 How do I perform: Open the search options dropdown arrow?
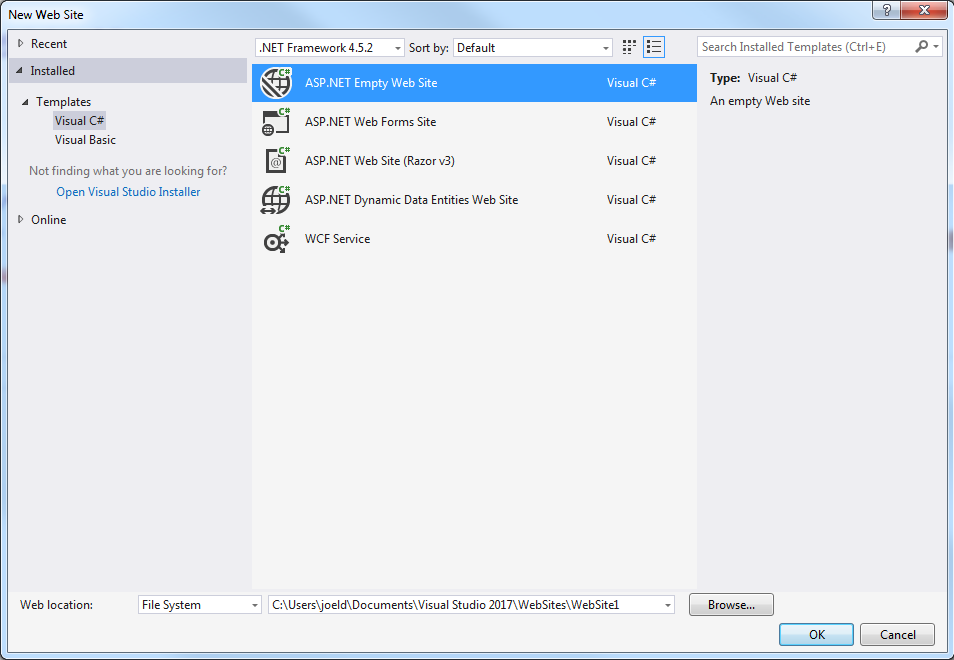tap(936, 46)
